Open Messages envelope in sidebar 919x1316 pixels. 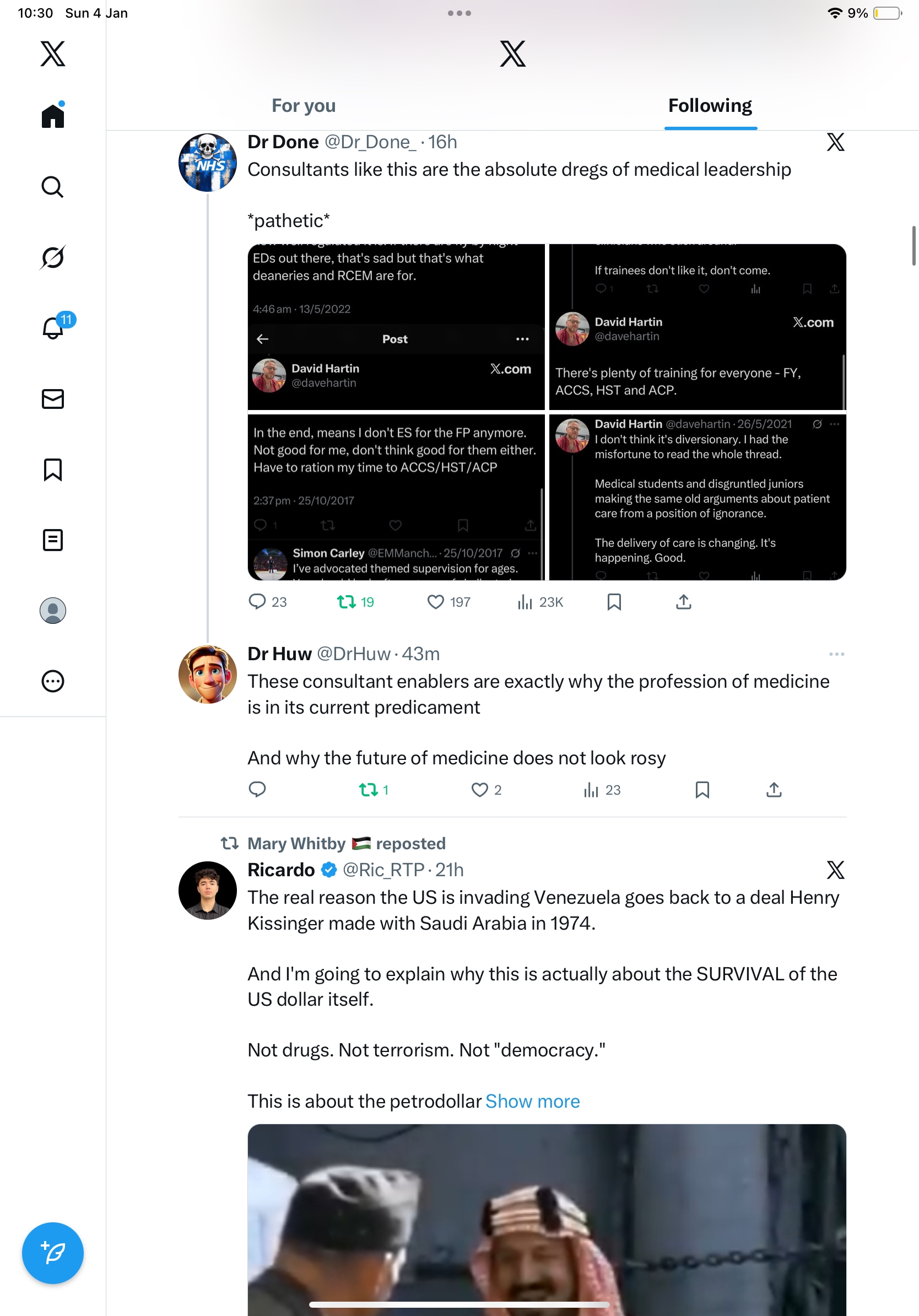[53, 399]
